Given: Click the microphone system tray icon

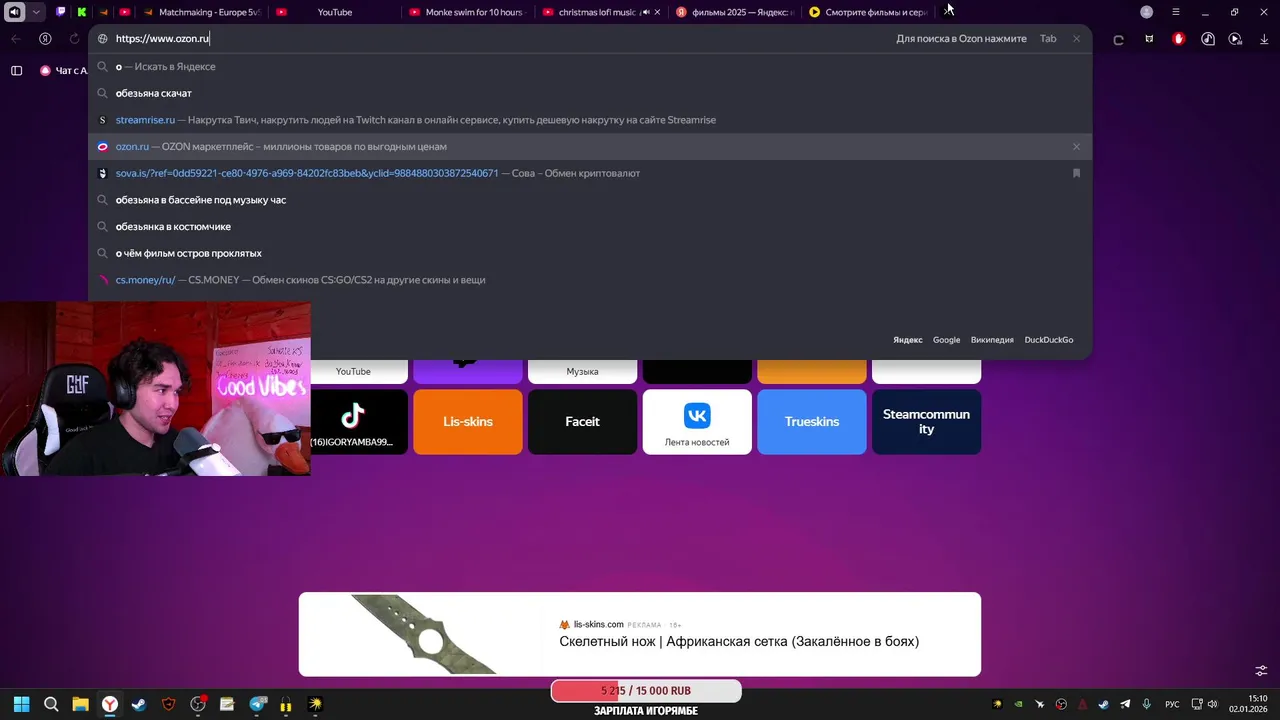Looking at the screenshot, I should (x=1147, y=704).
